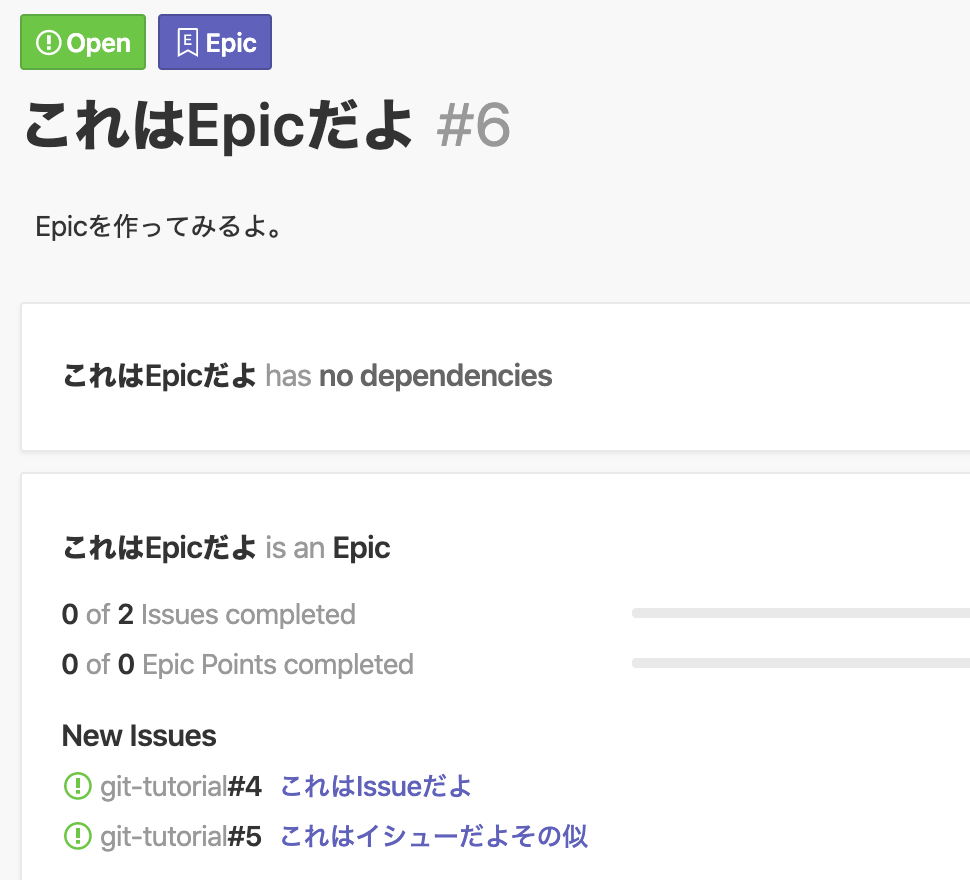Image resolution: width=970 pixels, height=880 pixels.
Task: Open the これはIssueだよ issue link
Action: 376,787
